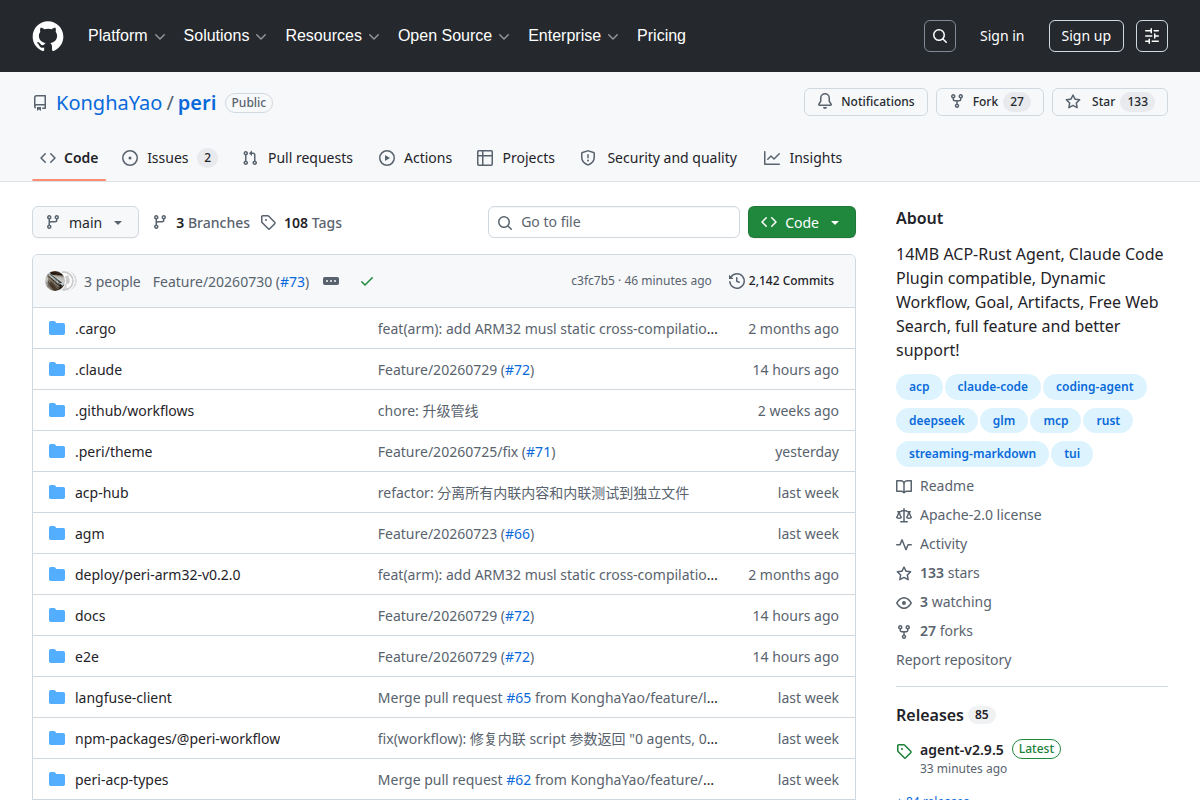Click commit hash c3fc7b5
This screenshot has width=1200, height=800.
[x=593, y=281]
